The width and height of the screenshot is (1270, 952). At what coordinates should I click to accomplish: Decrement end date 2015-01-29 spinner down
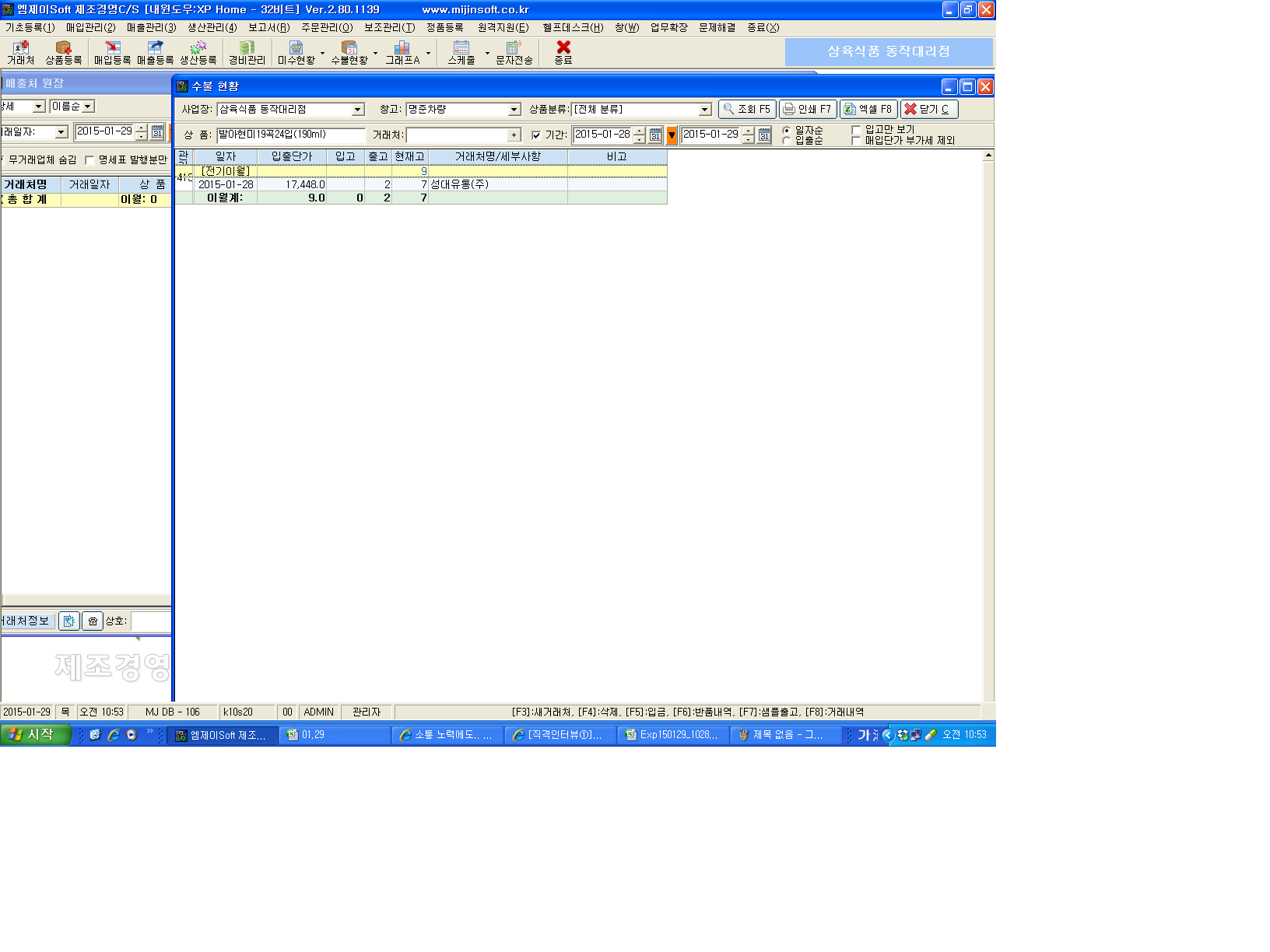[x=748, y=140]
